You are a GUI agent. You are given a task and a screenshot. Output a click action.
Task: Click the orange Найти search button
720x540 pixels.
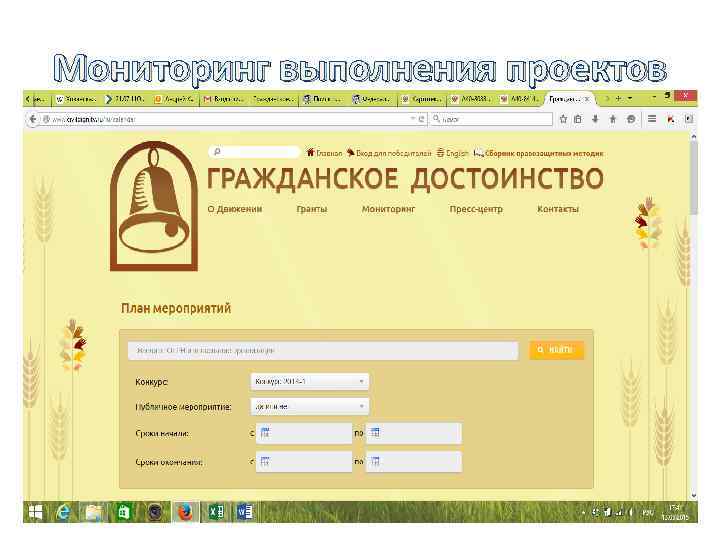[x=557, y=350]
